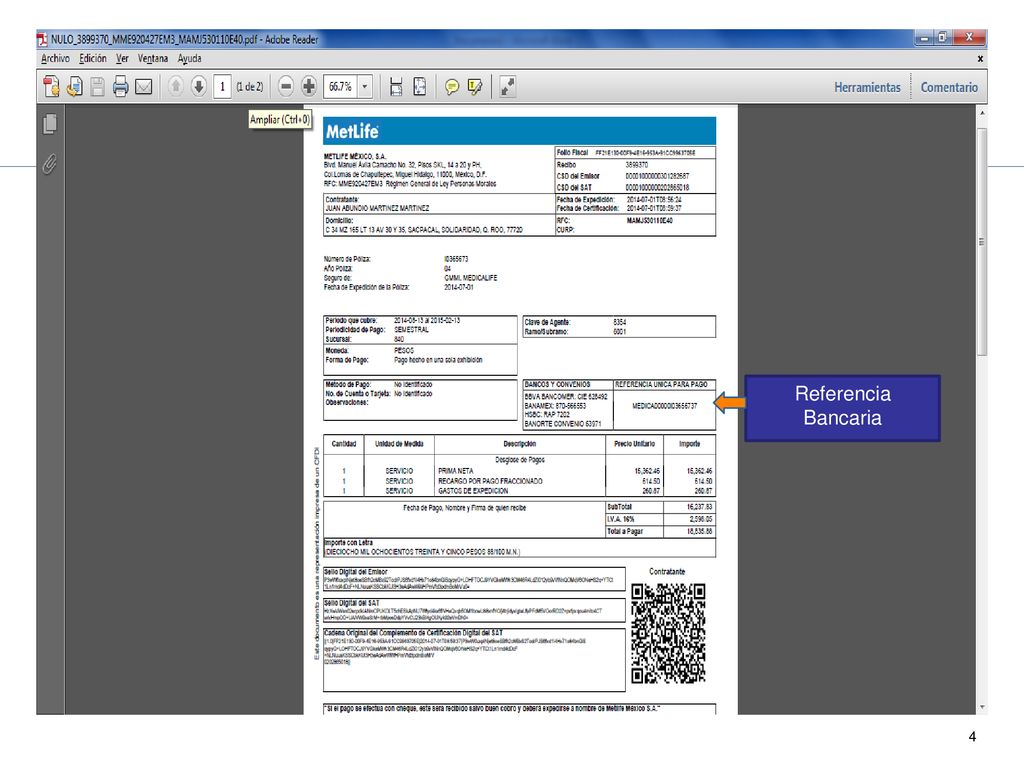Minimize the Adobe Reader window
Viewport: 1024px width, 768px height.
[x=924, y=38]
